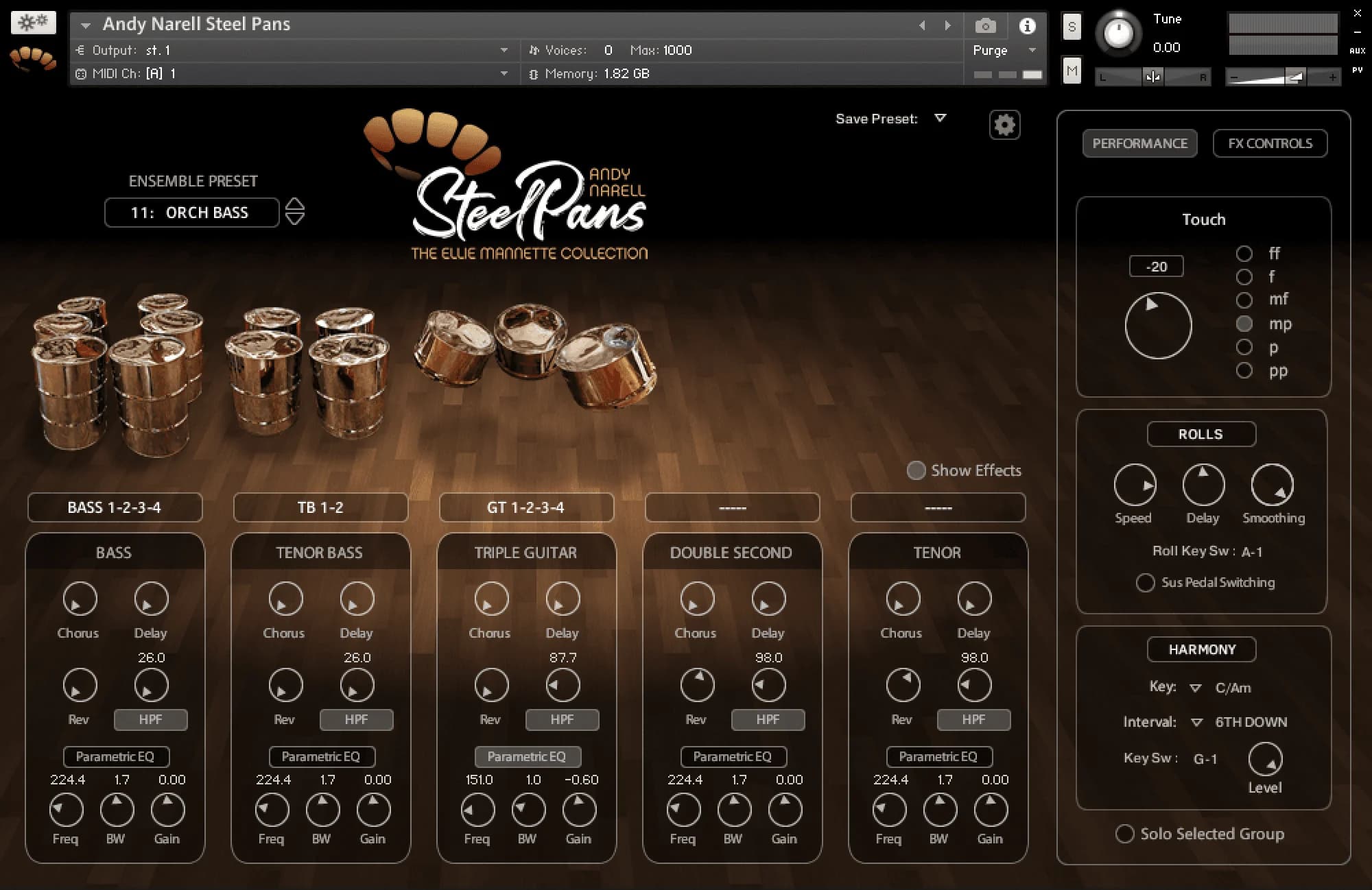Enable the Show Effects toggle
This screenshot has width=1372, height=890.
click(916, 470)
